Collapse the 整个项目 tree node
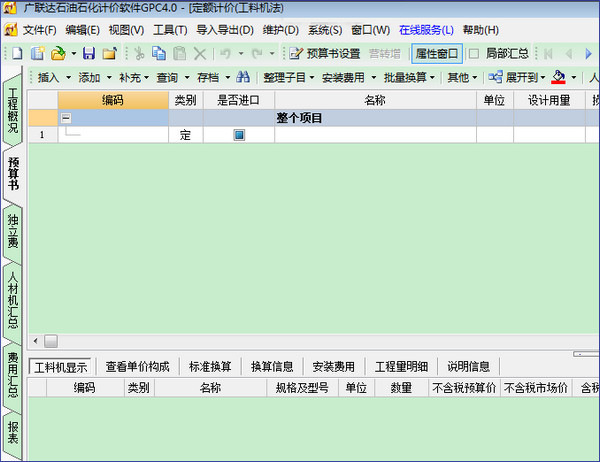The image size is (600, 462). (x=66, y=118)
